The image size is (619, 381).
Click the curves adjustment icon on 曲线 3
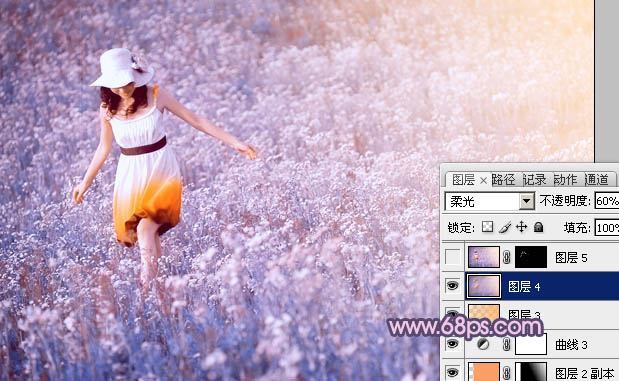tap(483, 345)
